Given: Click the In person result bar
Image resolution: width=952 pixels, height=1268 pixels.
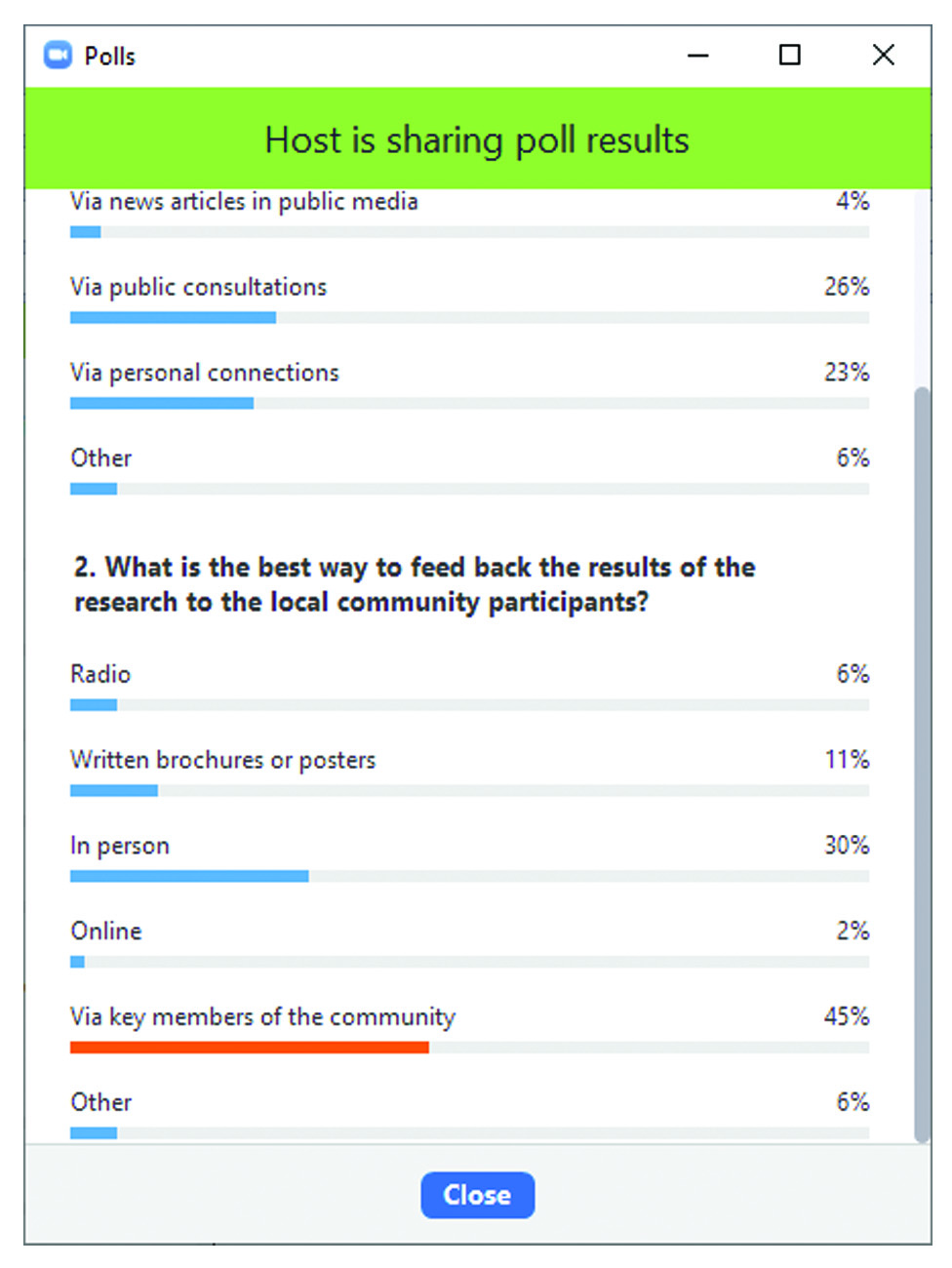Looking at the screenshot, I should pos(189,876).
